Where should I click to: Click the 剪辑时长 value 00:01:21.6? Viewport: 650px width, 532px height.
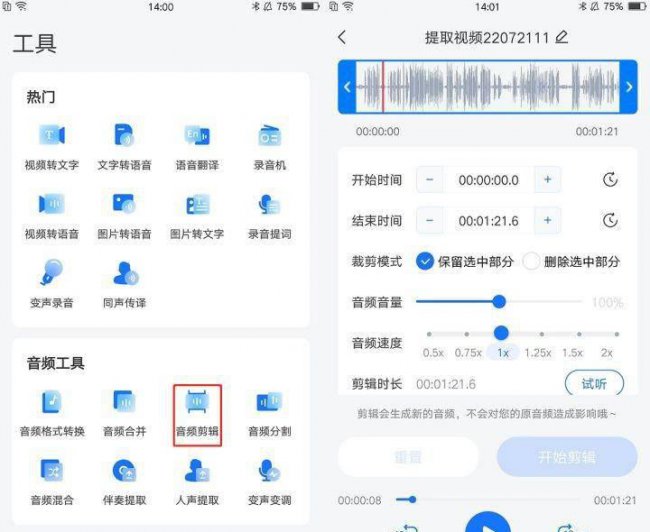pos(446,384)
